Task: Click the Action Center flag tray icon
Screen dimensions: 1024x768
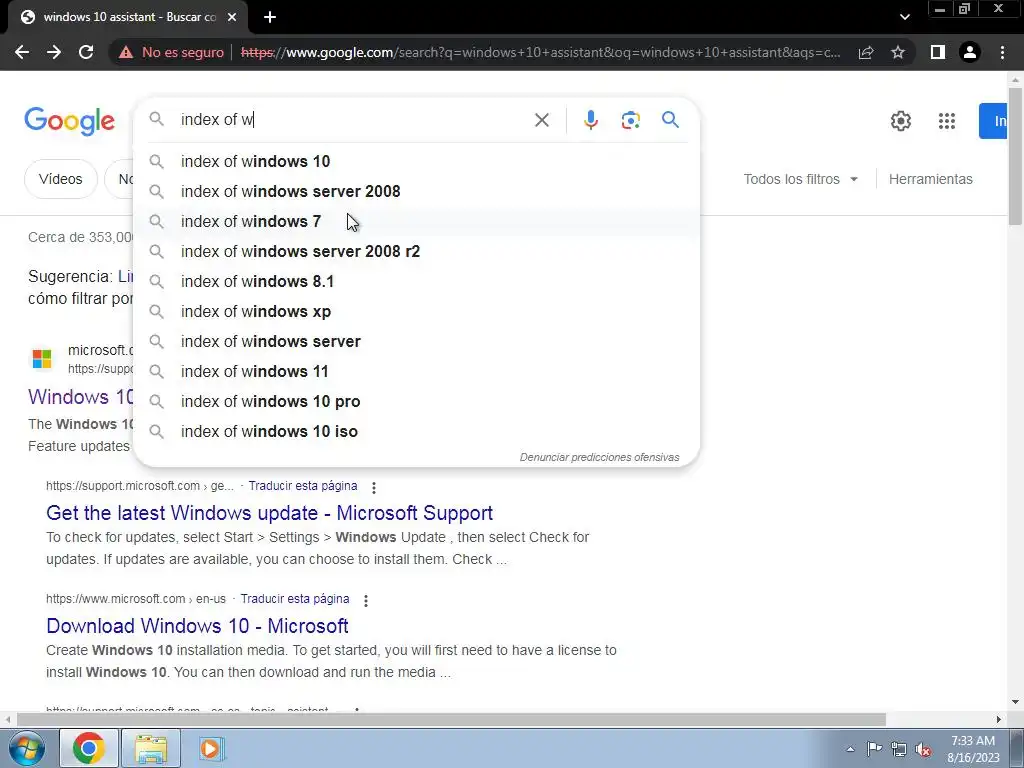Action: (874, 749)
